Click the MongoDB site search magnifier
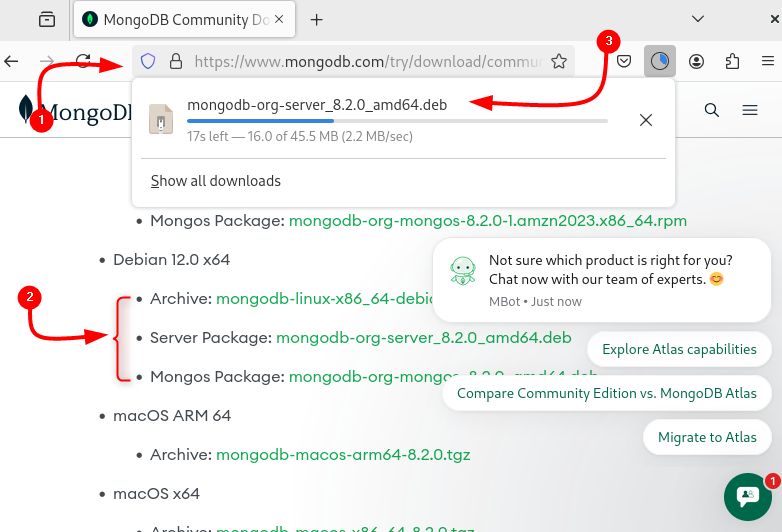 point(712,110)
